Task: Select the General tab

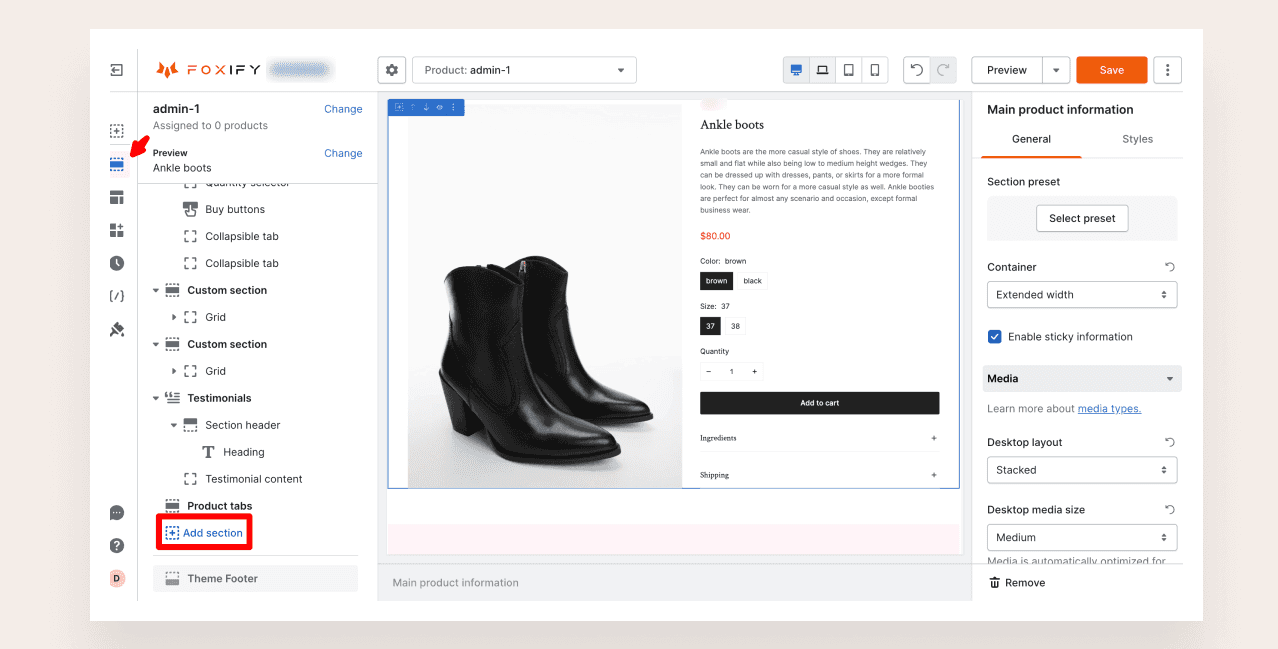Action: tap(1031, 139)
